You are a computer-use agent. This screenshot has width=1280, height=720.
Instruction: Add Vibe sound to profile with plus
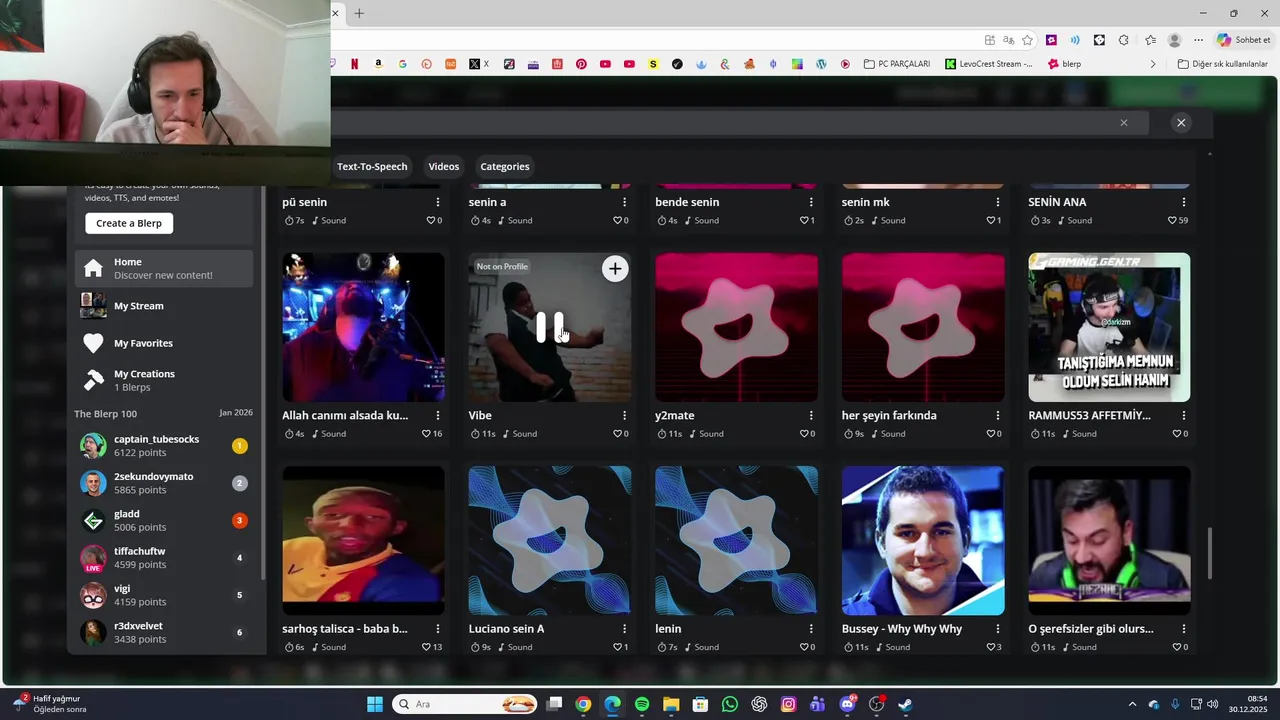point(615,268)
